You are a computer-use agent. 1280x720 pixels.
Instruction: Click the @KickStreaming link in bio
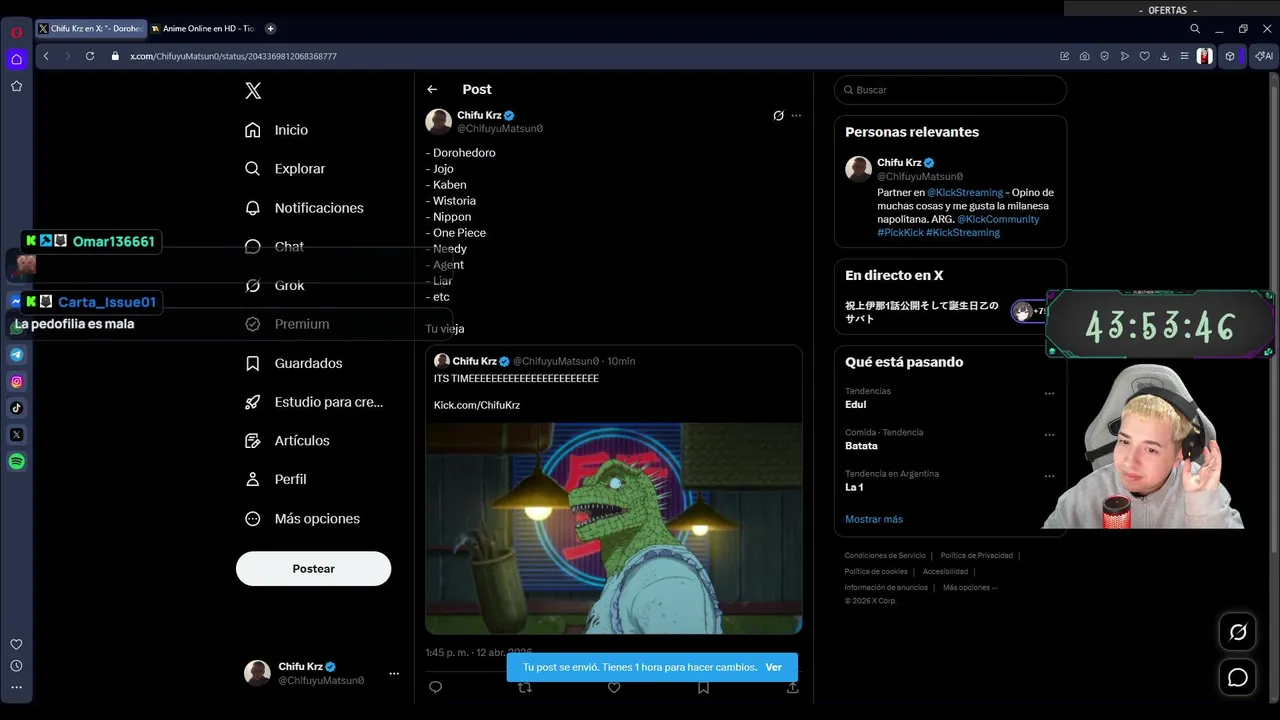[965, 192]
